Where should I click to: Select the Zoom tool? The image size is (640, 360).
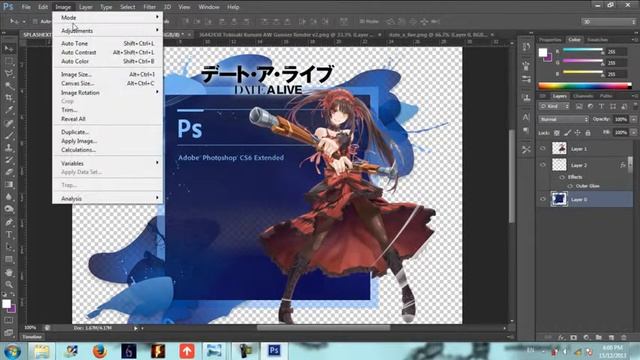pyautogui.click(x=9, y=284)
